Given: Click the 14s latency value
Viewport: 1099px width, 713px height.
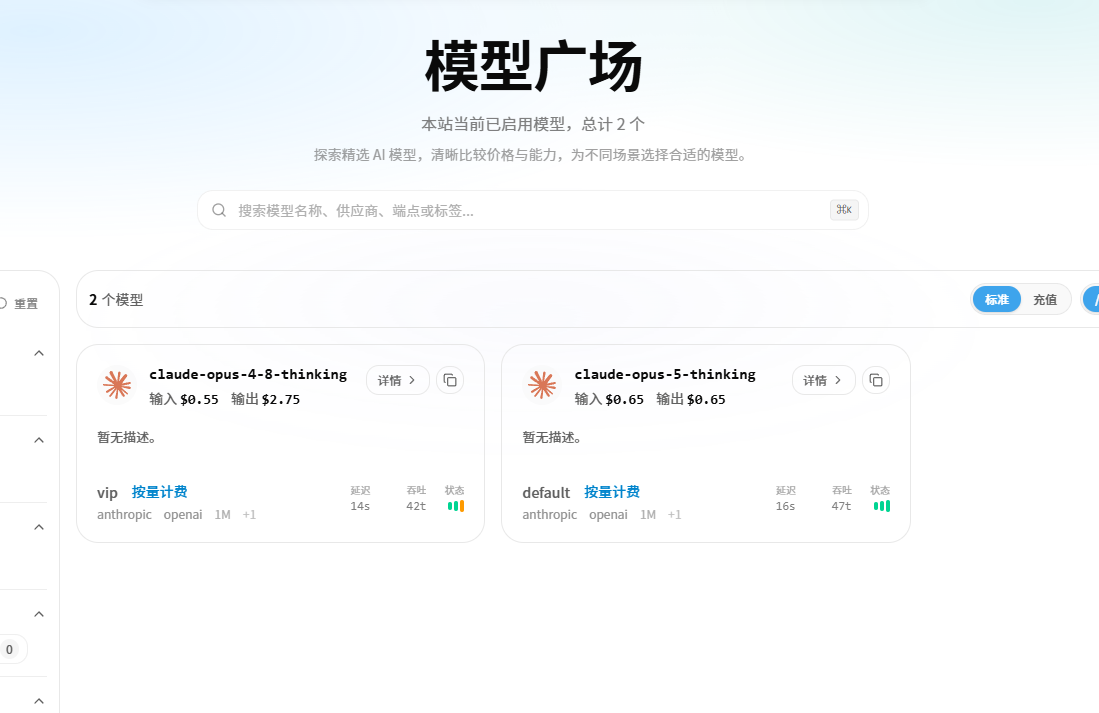Looking at the screenshot, I should pyautogui.click(x=360, y=506).
